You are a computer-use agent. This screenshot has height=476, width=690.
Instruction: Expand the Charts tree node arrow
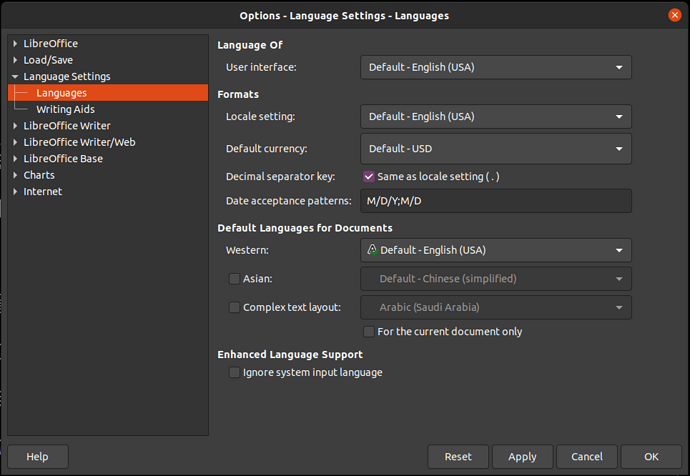15,175
